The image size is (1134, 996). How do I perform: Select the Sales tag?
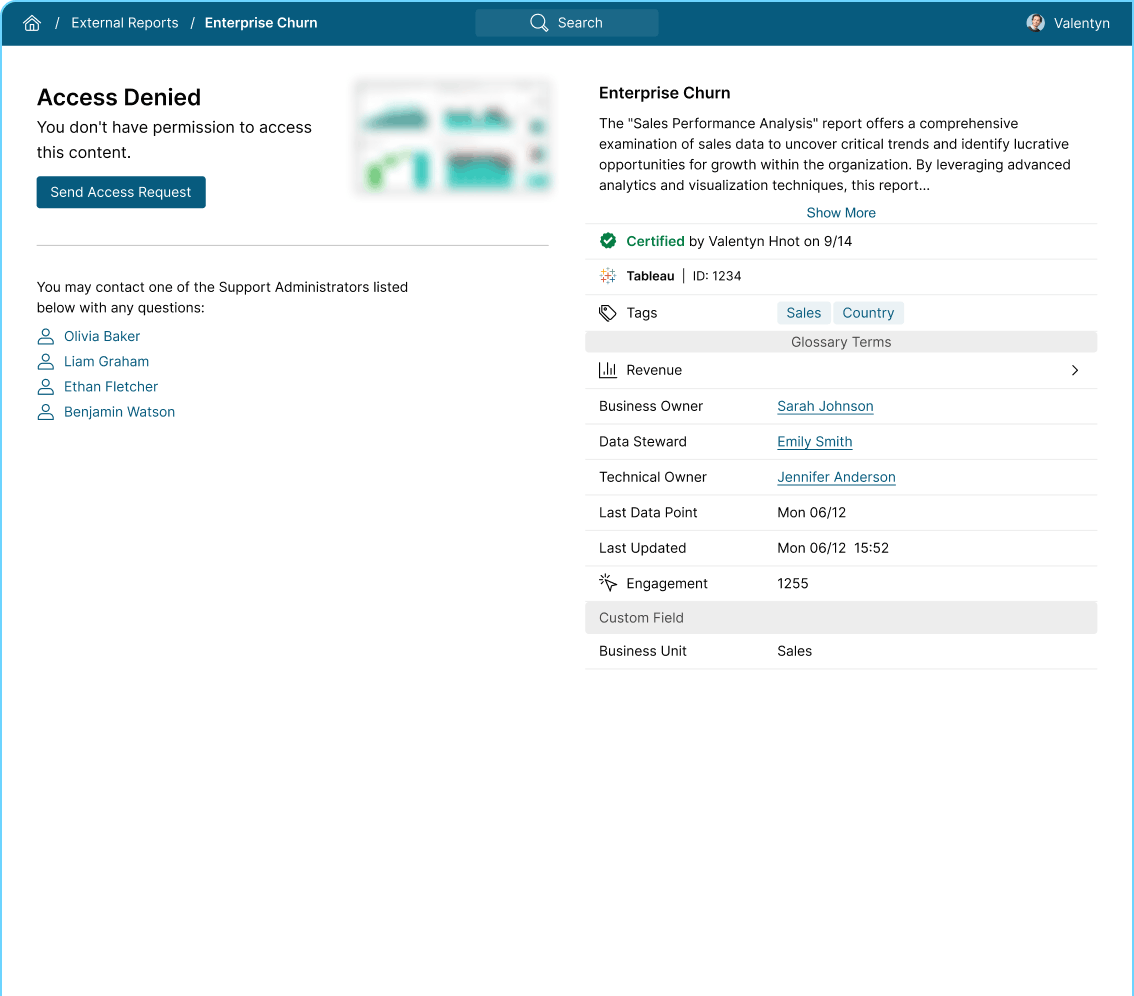(803, 312)
